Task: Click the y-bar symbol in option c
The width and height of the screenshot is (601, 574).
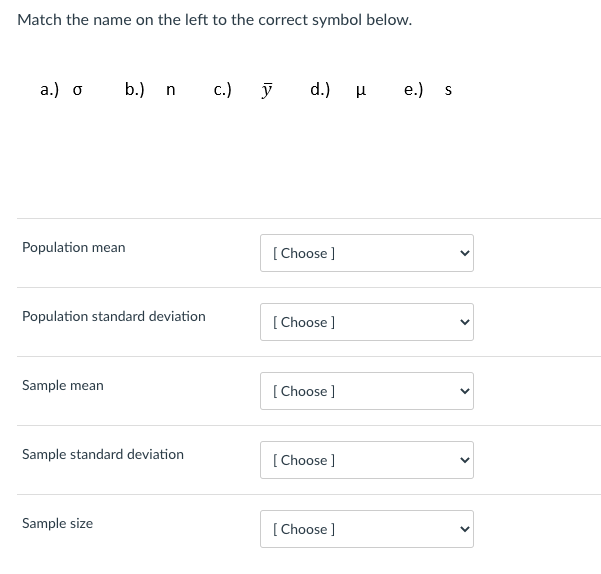Action: pos(265,90)
